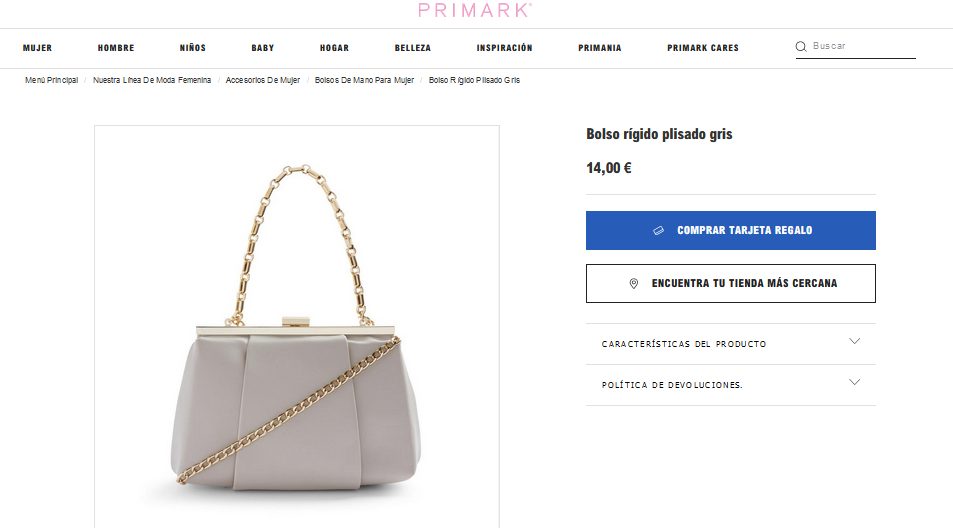Open the Hombre menu

pos(115,48)
